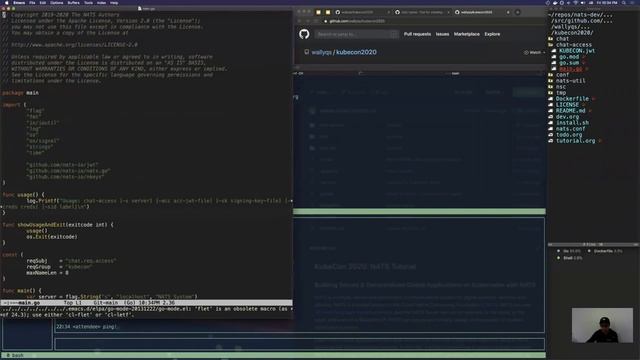Click the first yellow pinned tab icon

pos(318,12)
